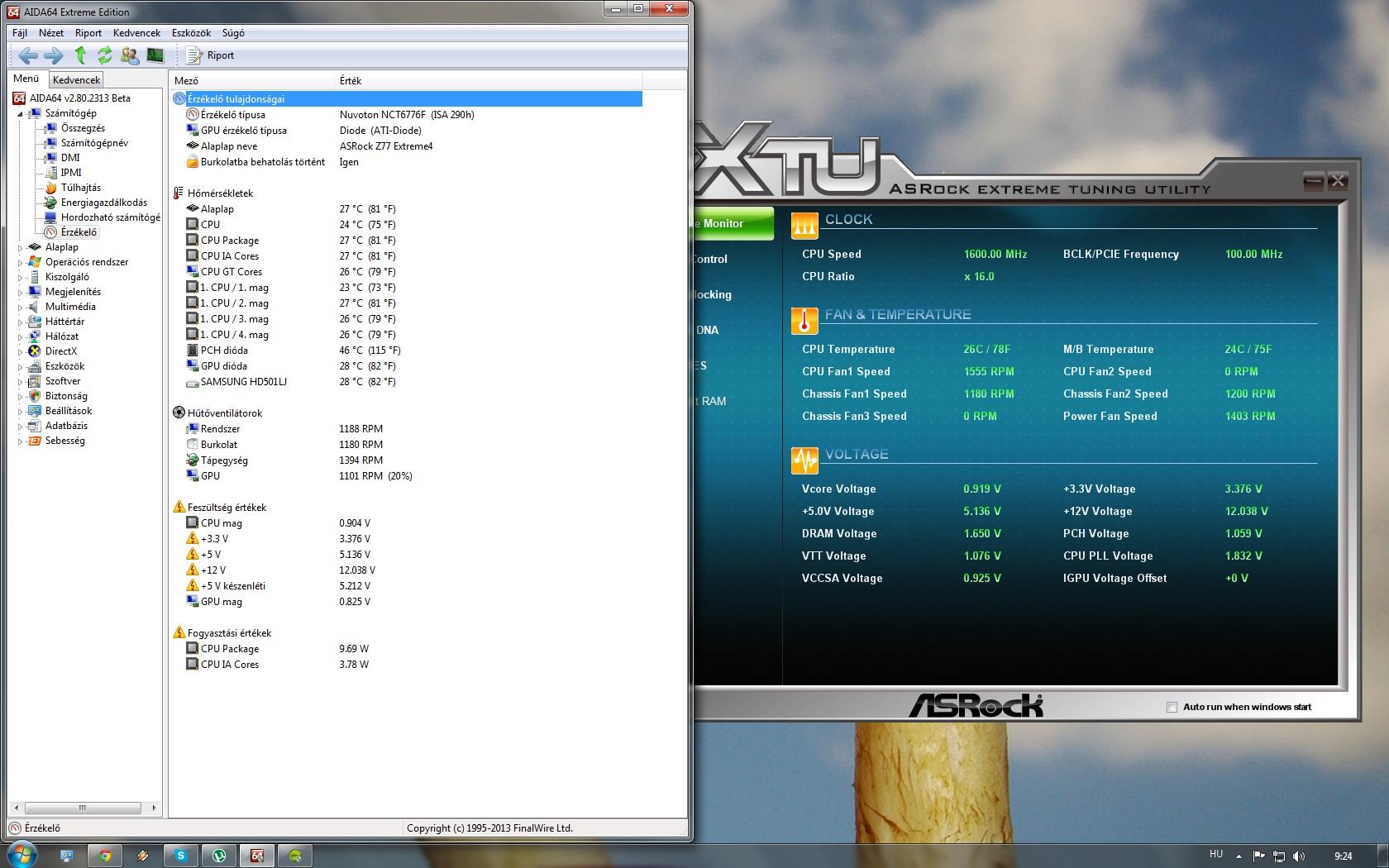Screen dimensions: 1389x868
Task: Click the XTU CLOCK section icon
Action: point(804,226)
